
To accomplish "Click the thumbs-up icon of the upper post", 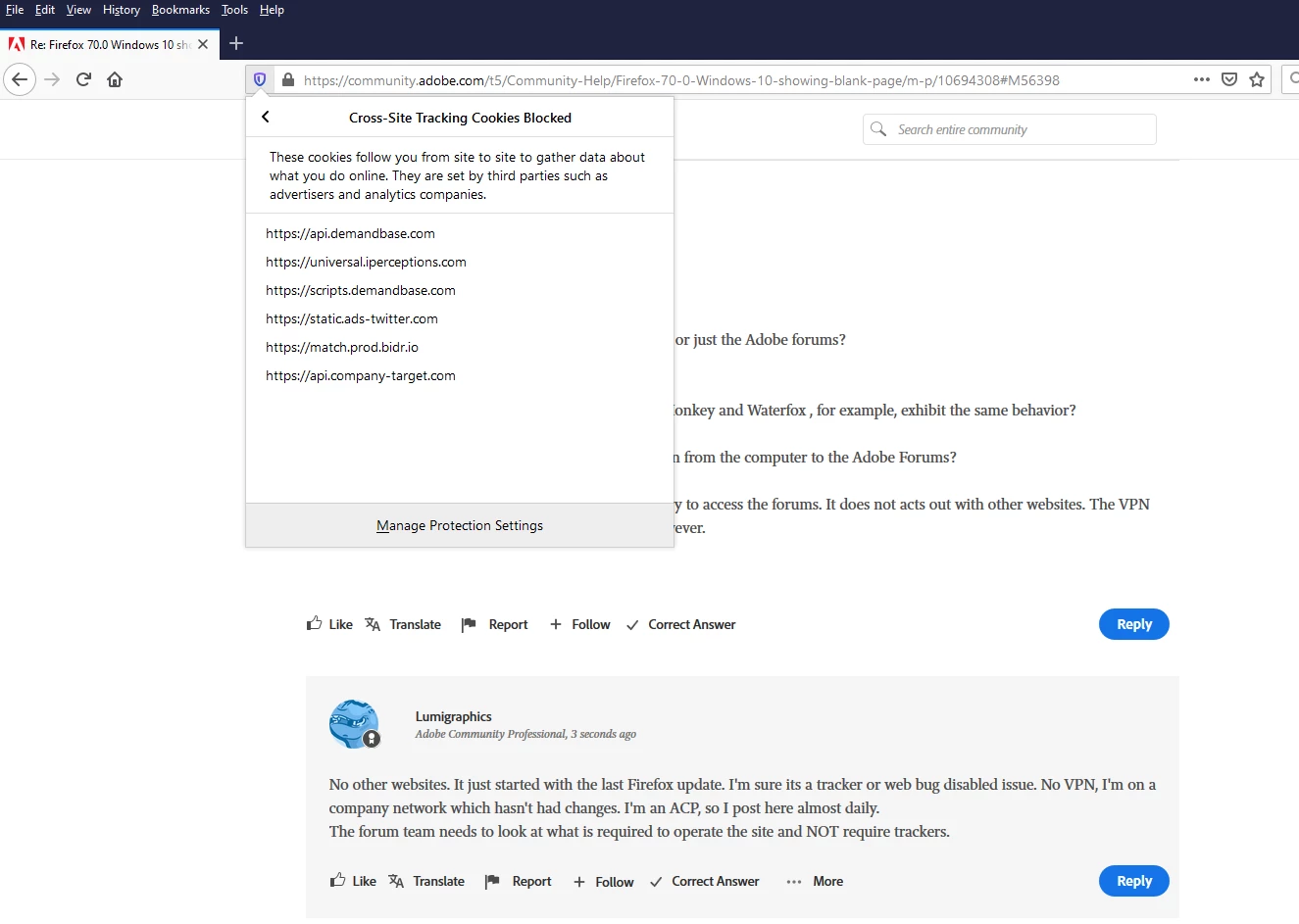I will (314, 623).
